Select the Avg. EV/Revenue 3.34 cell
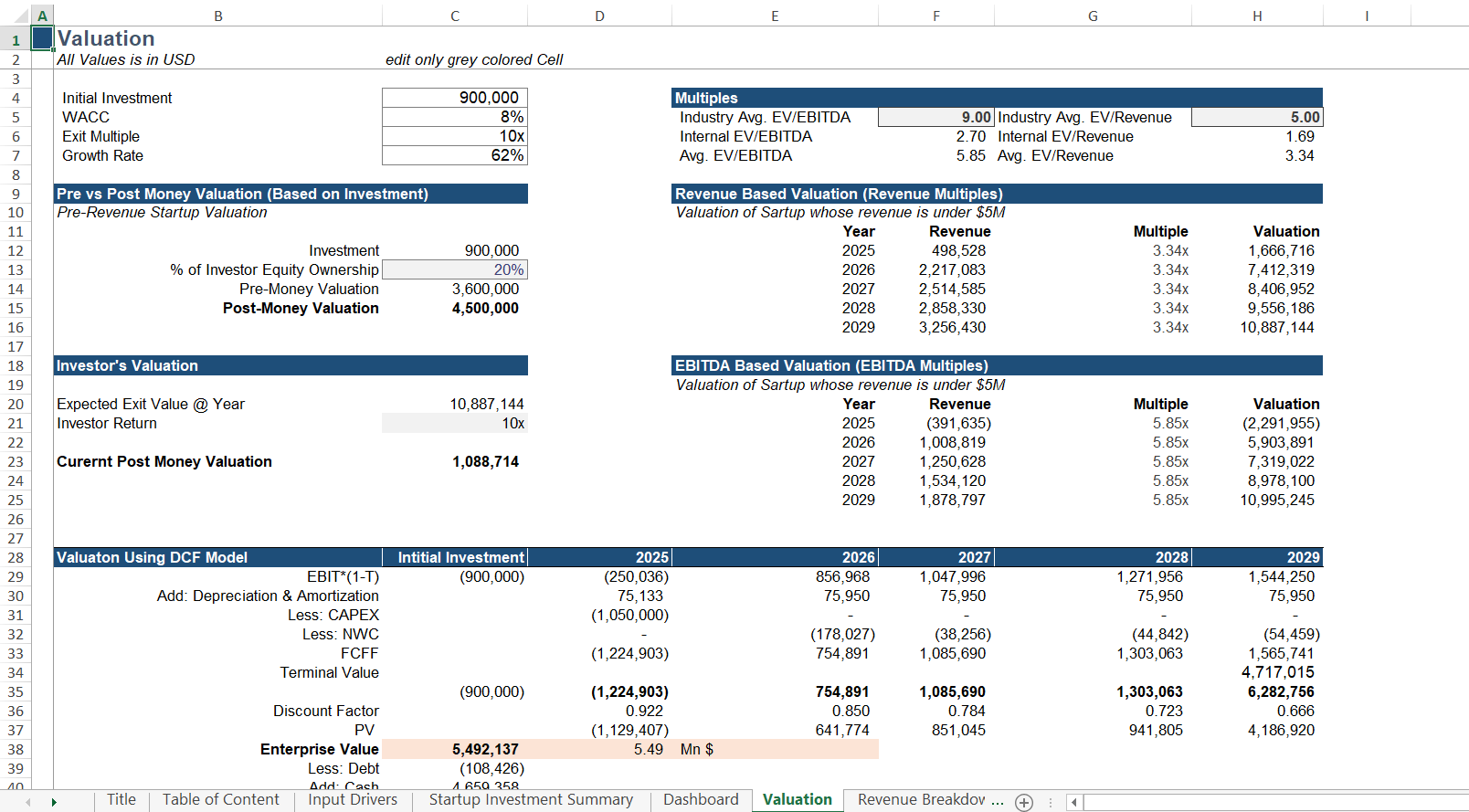1469x812 pixels. point(1257,155)
